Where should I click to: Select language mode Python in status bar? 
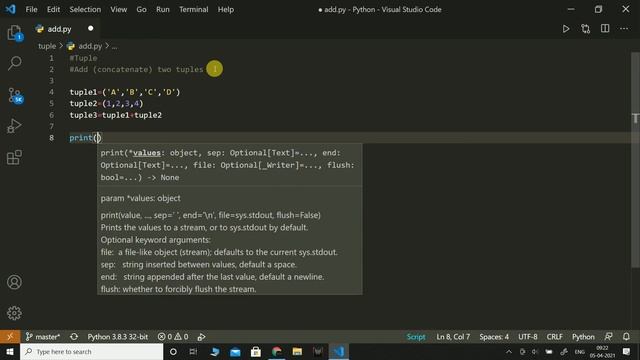click(583, 337)
